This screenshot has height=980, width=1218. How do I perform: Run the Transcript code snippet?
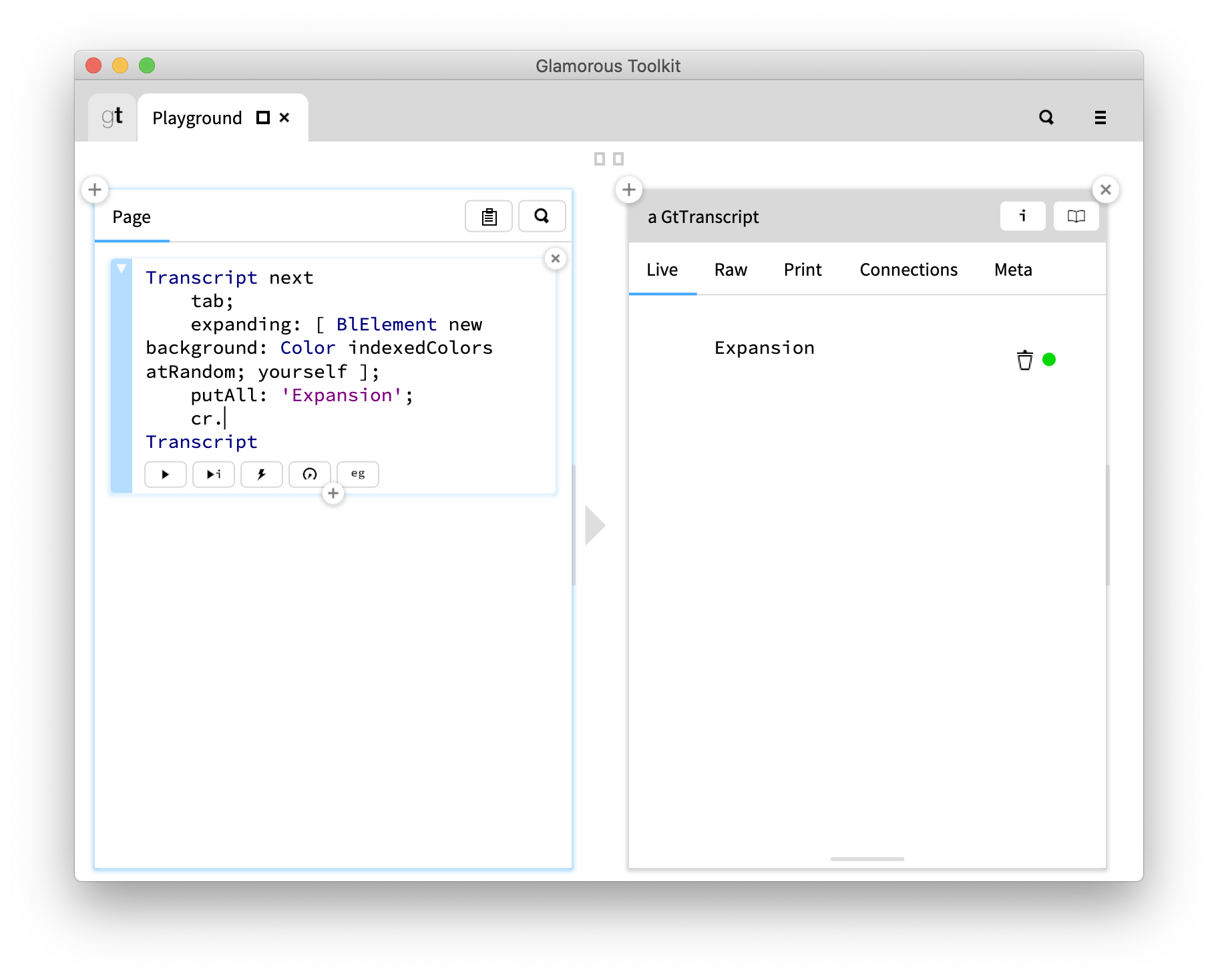(x=165, y=474)
